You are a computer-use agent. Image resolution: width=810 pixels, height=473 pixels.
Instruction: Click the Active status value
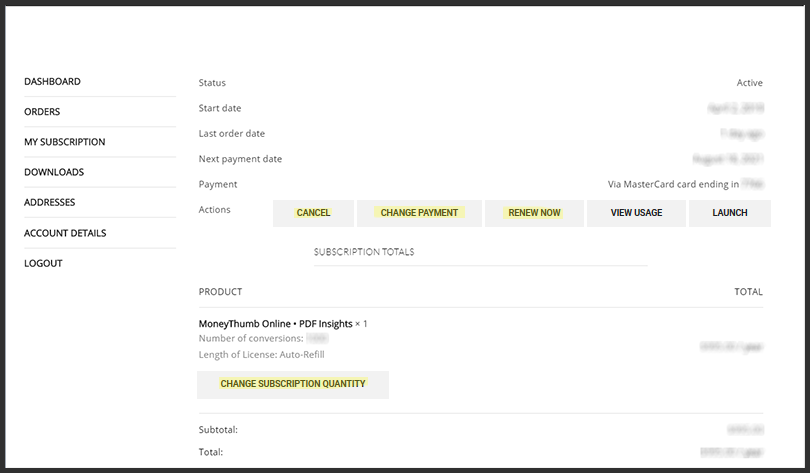[749, 83]
